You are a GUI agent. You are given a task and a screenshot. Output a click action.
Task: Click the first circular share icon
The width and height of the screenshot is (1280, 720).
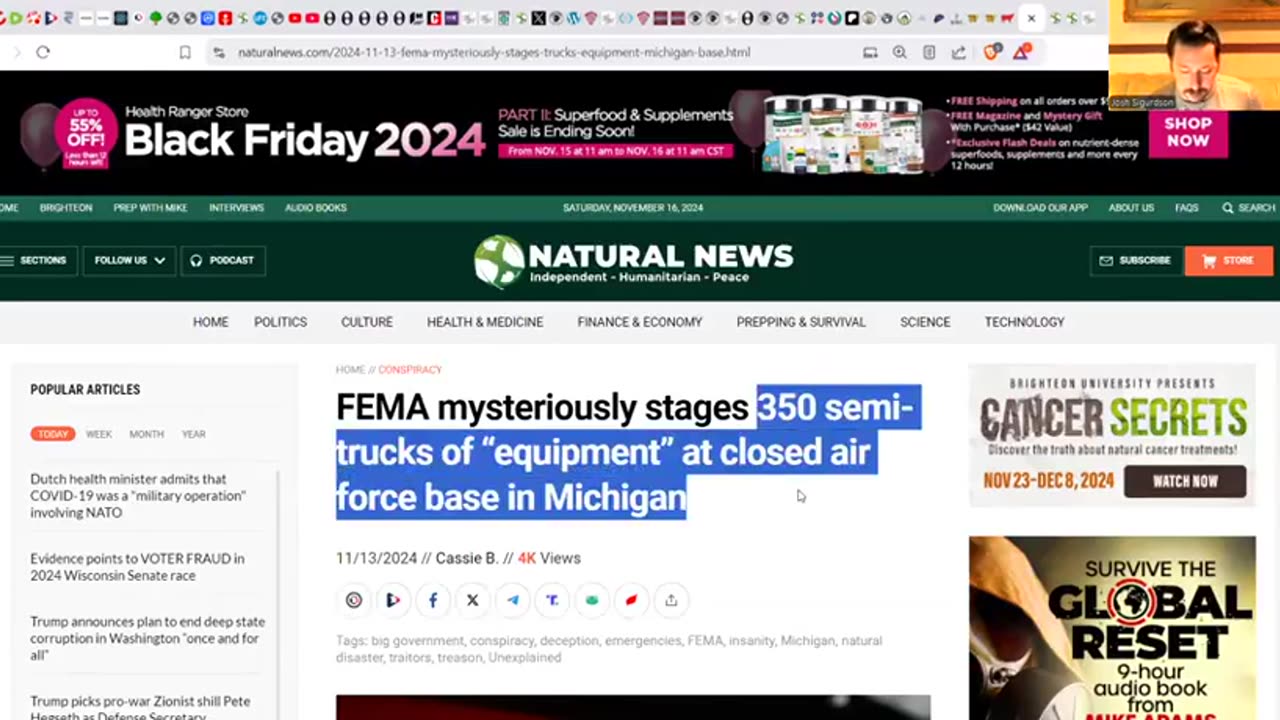(354, 600)
